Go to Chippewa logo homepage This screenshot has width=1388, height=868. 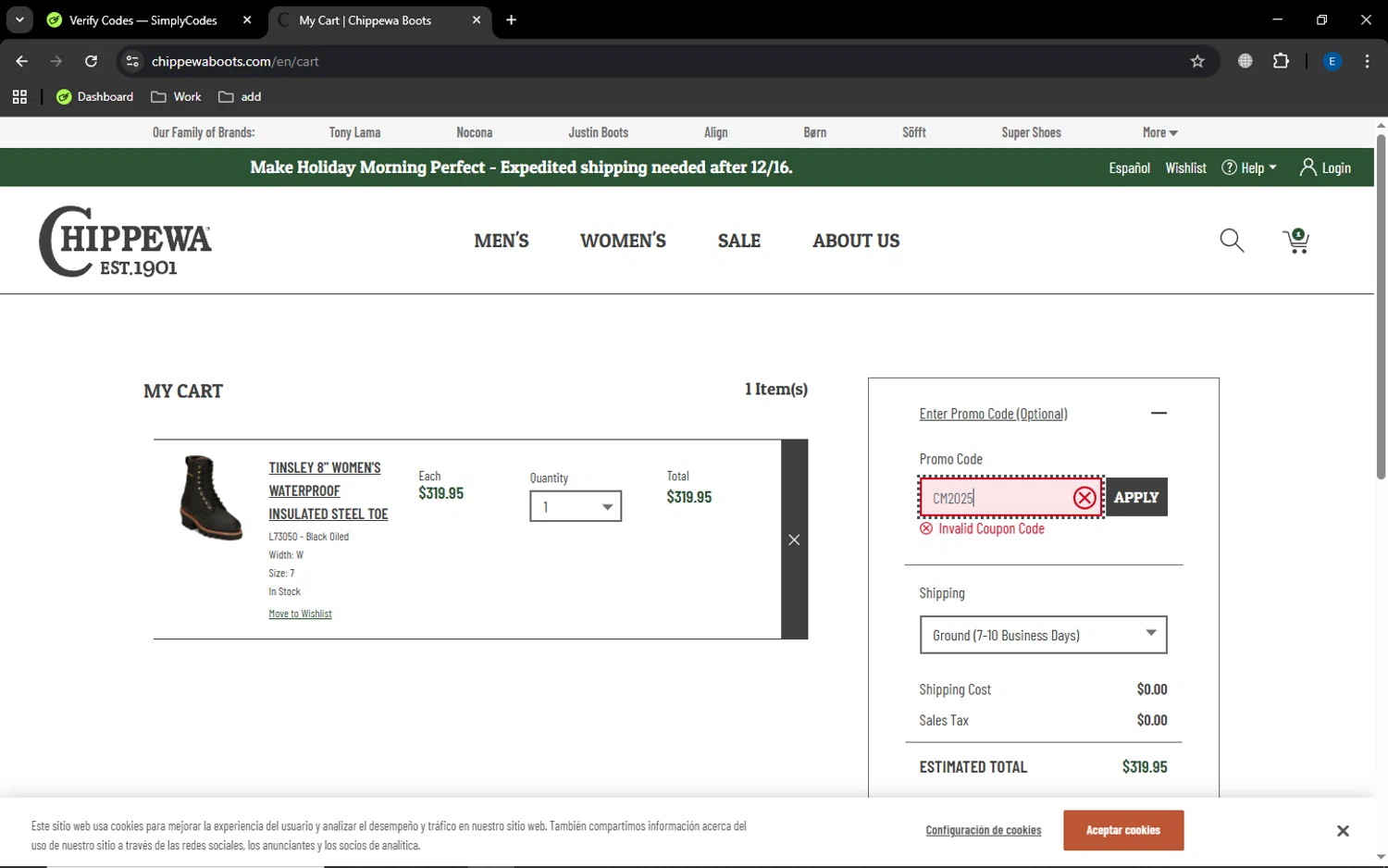pos(125,242)
